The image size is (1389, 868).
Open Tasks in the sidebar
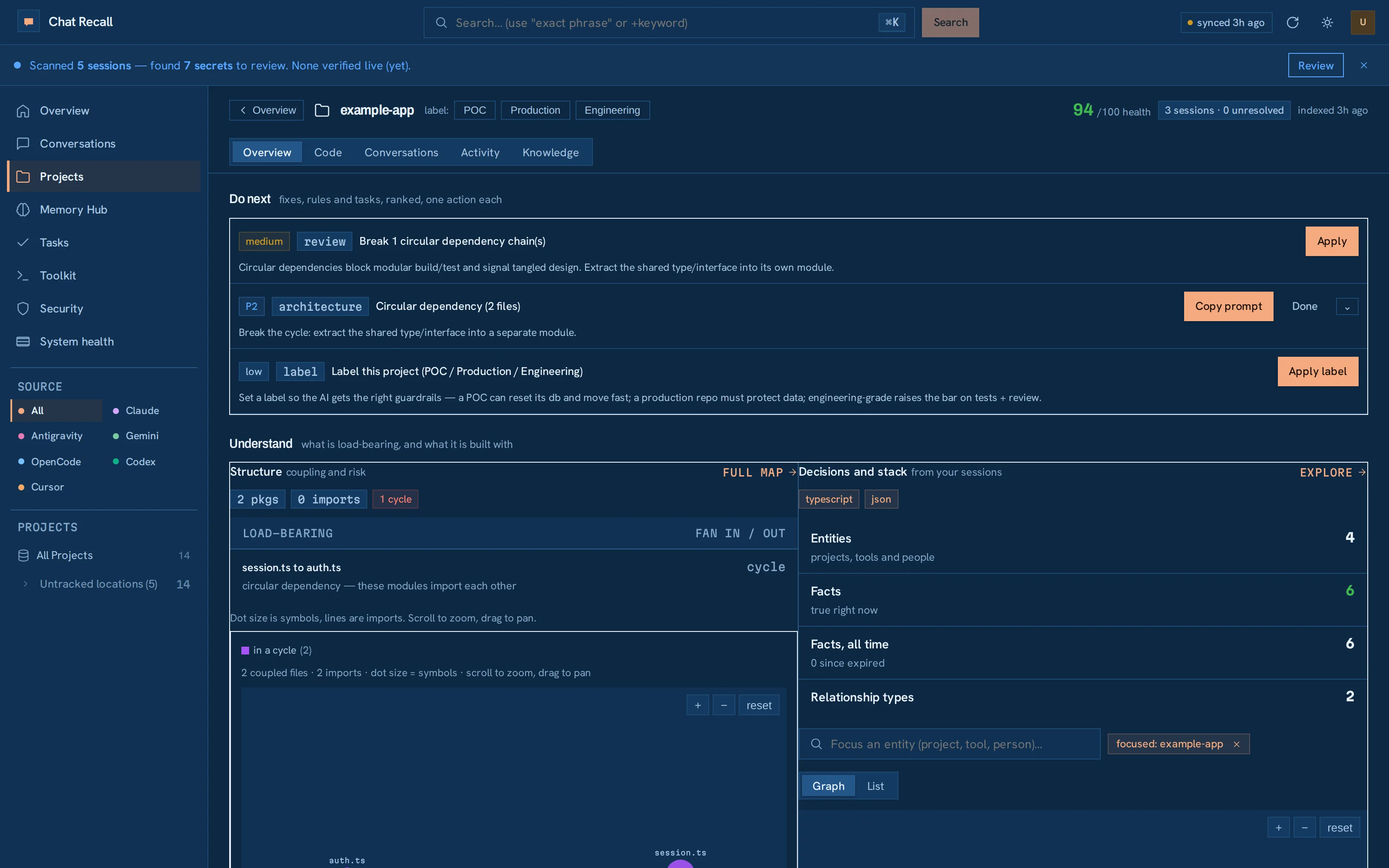(104, 242)
